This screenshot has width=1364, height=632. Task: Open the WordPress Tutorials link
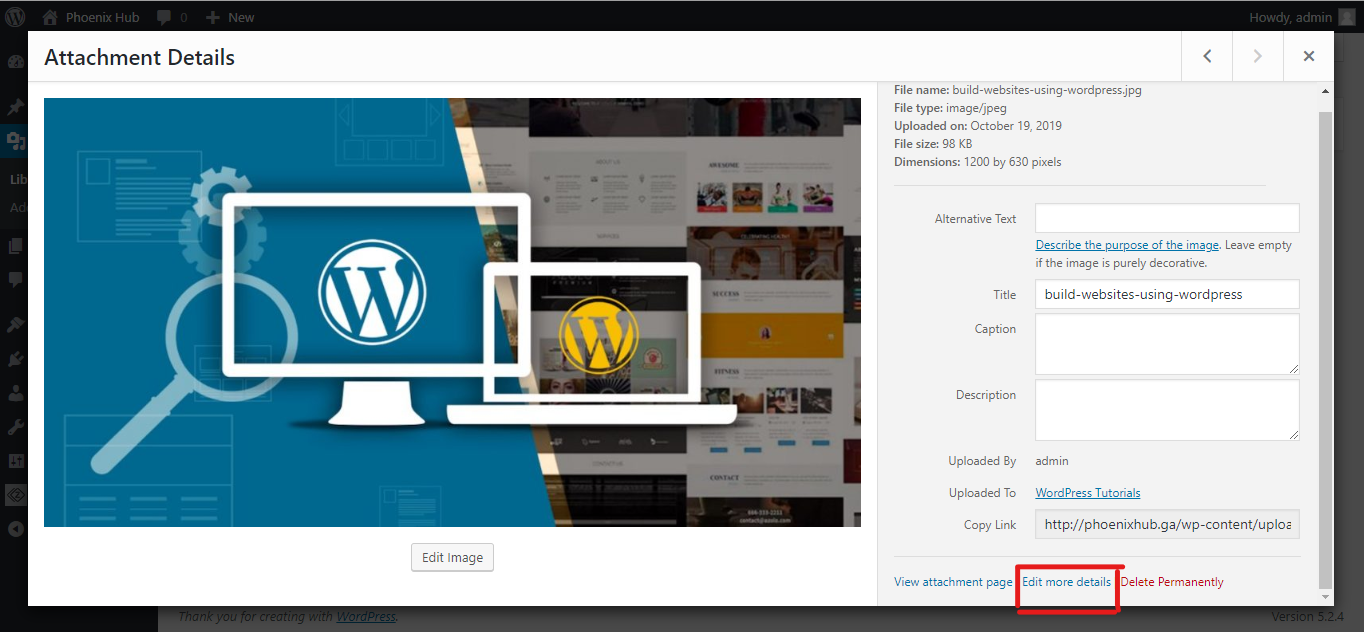[x=1088, y=493]
